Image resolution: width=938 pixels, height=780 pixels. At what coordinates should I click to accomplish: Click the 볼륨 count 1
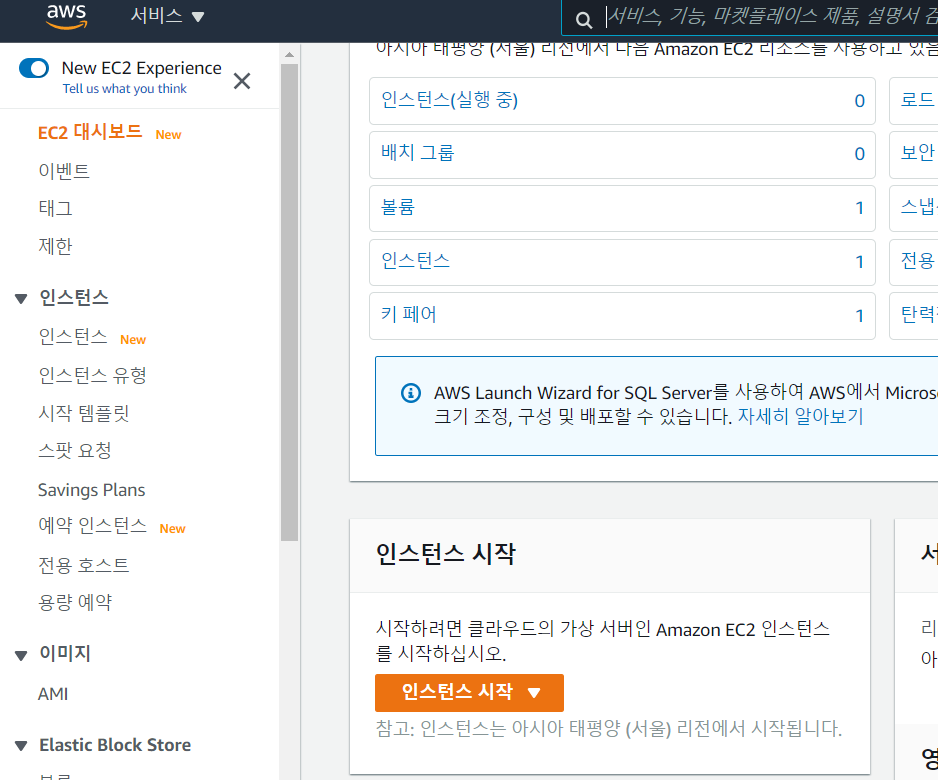[x=860, y=208]
